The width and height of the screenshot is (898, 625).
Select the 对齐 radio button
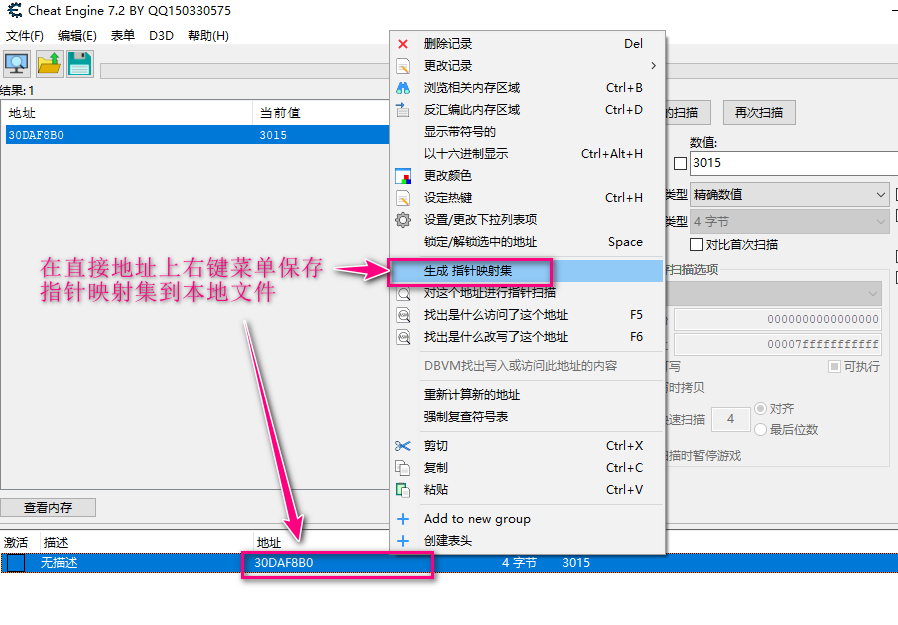click(x=761, y=408)
